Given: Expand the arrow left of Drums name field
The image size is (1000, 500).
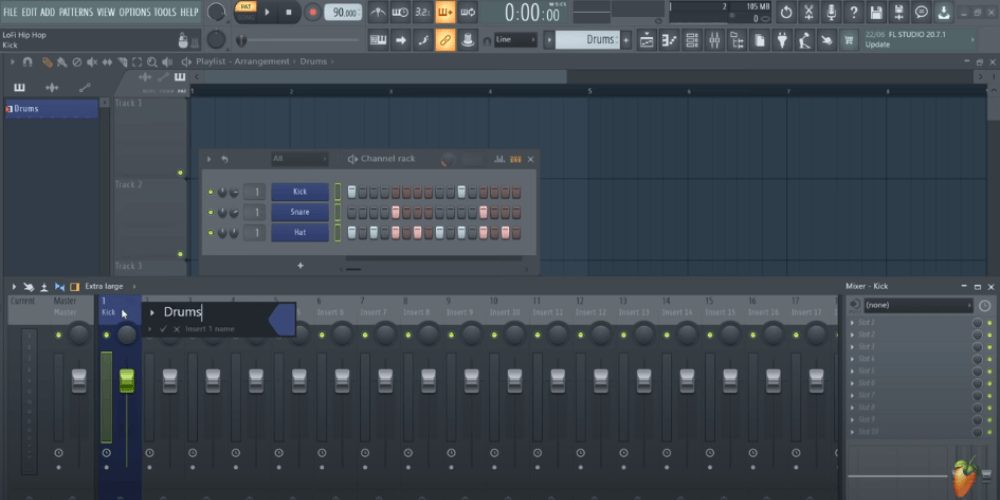Looking at the screenshot, I should click(x=152, y=312).
